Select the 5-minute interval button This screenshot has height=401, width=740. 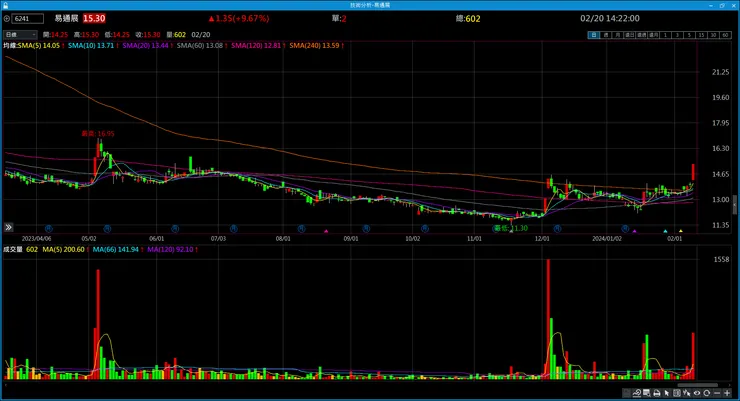click(x=689, y=35)
